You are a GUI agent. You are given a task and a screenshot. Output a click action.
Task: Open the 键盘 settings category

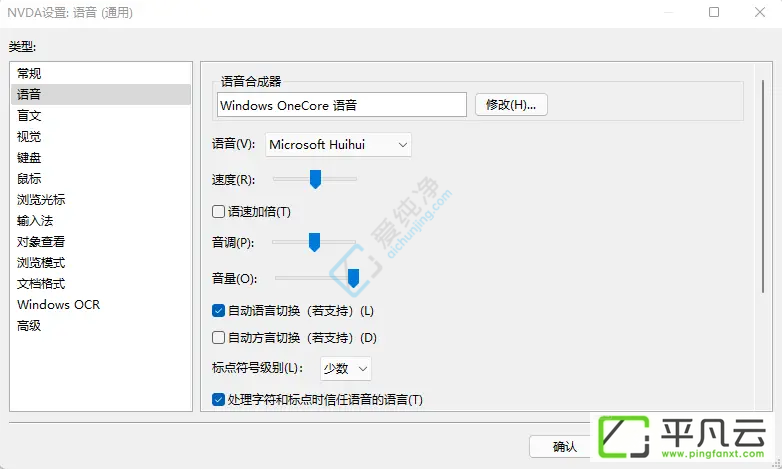(101, 158)
